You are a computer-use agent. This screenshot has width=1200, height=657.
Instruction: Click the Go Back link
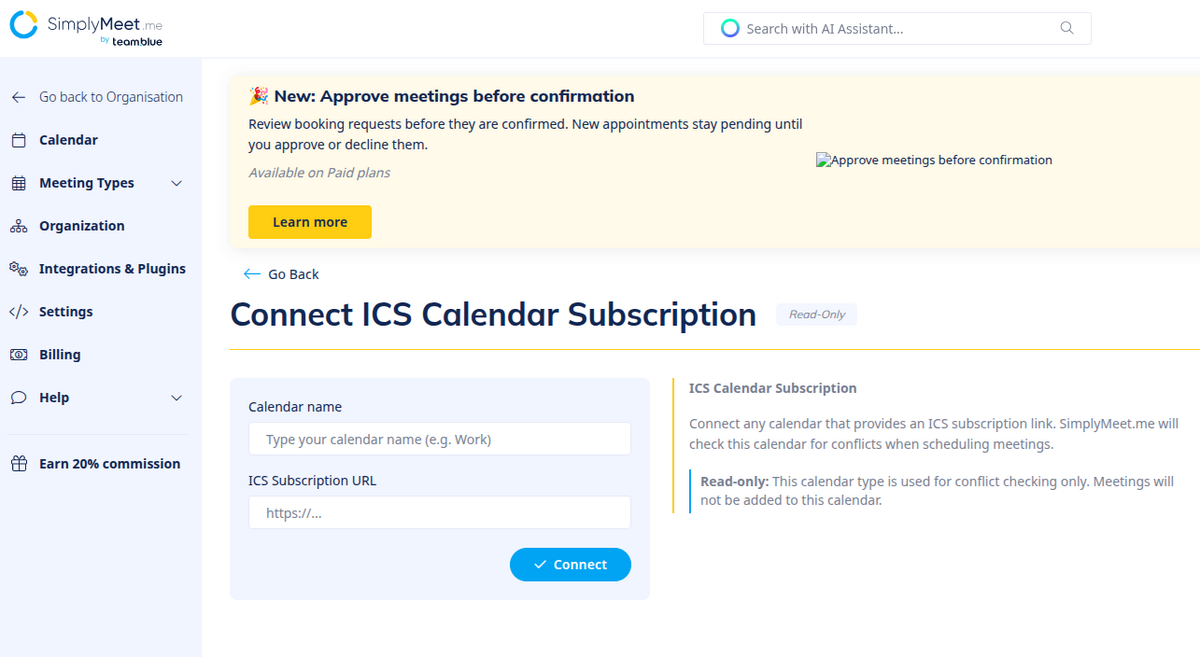281,274
